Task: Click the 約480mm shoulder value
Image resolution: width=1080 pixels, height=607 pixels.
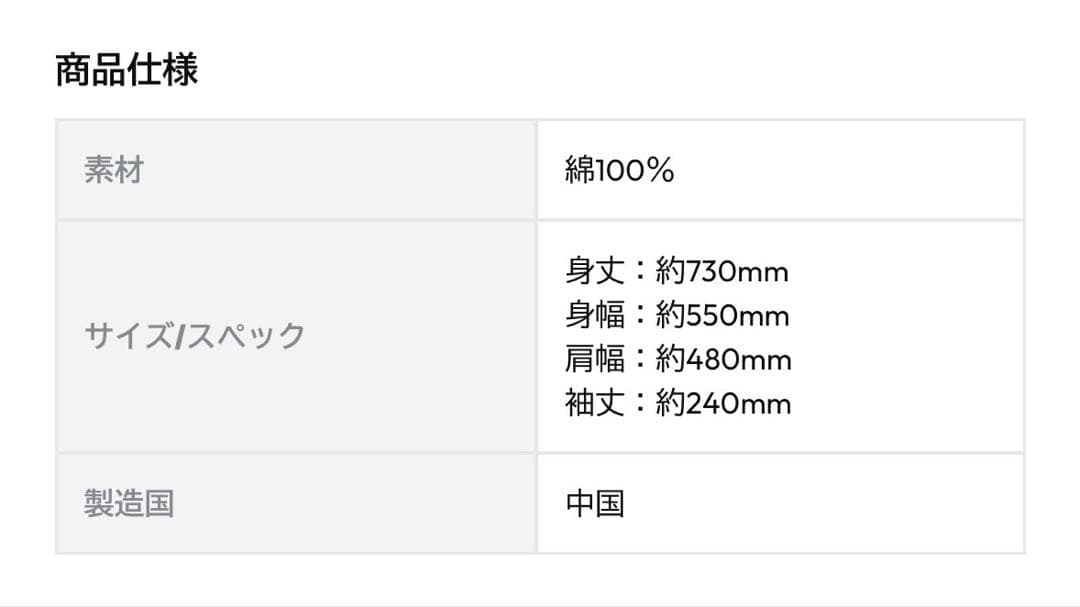Action: 723,359
